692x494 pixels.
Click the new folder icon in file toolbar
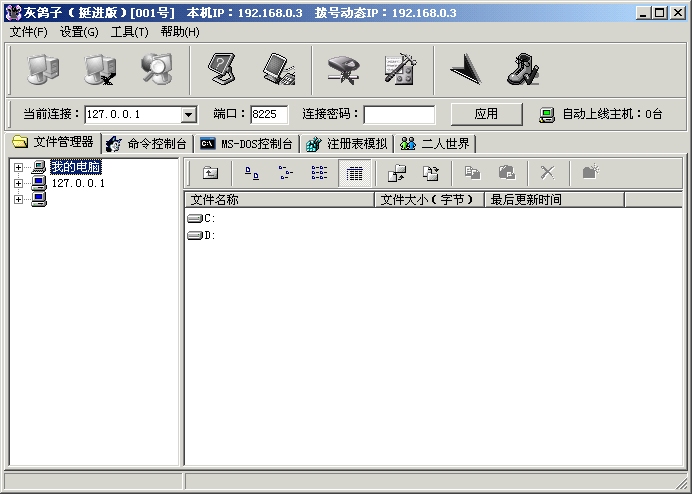coord(590,173)
